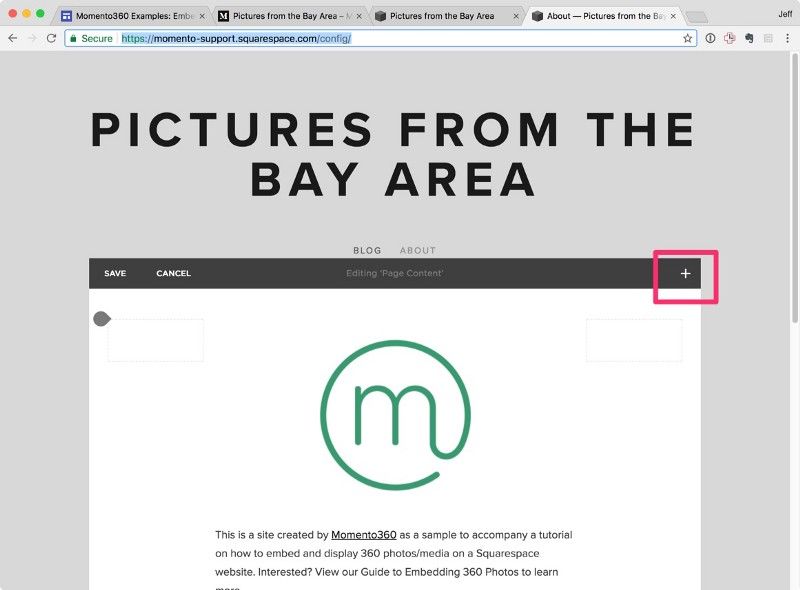Click the 1Password-style circle extension icon
This screenshot has height=590, width=800.
(710, 38)
